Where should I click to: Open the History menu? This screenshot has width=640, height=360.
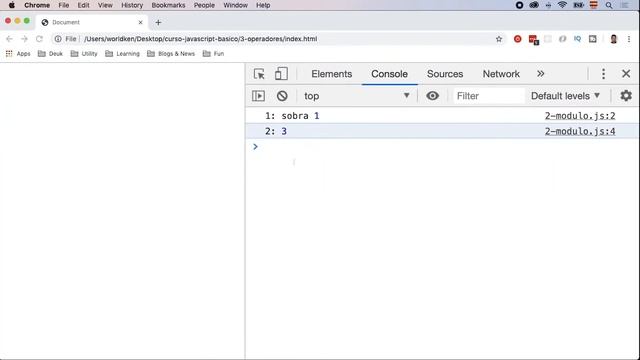click(132, 5)
